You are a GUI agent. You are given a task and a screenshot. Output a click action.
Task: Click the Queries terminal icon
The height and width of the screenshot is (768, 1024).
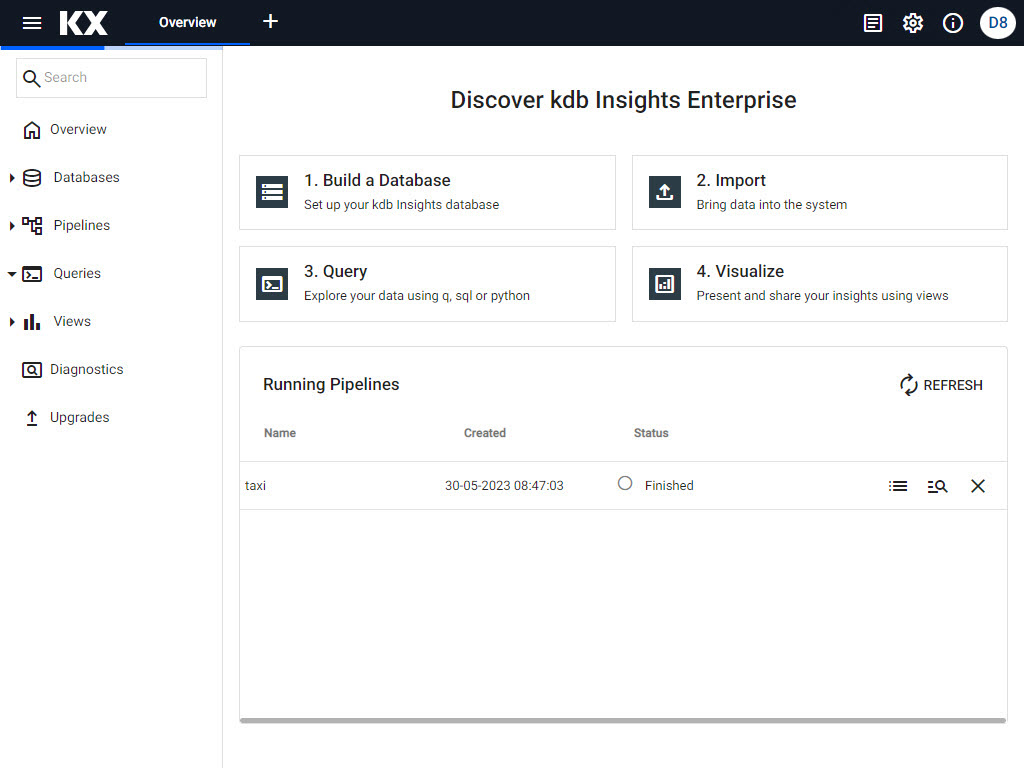[x=32, y=274]
